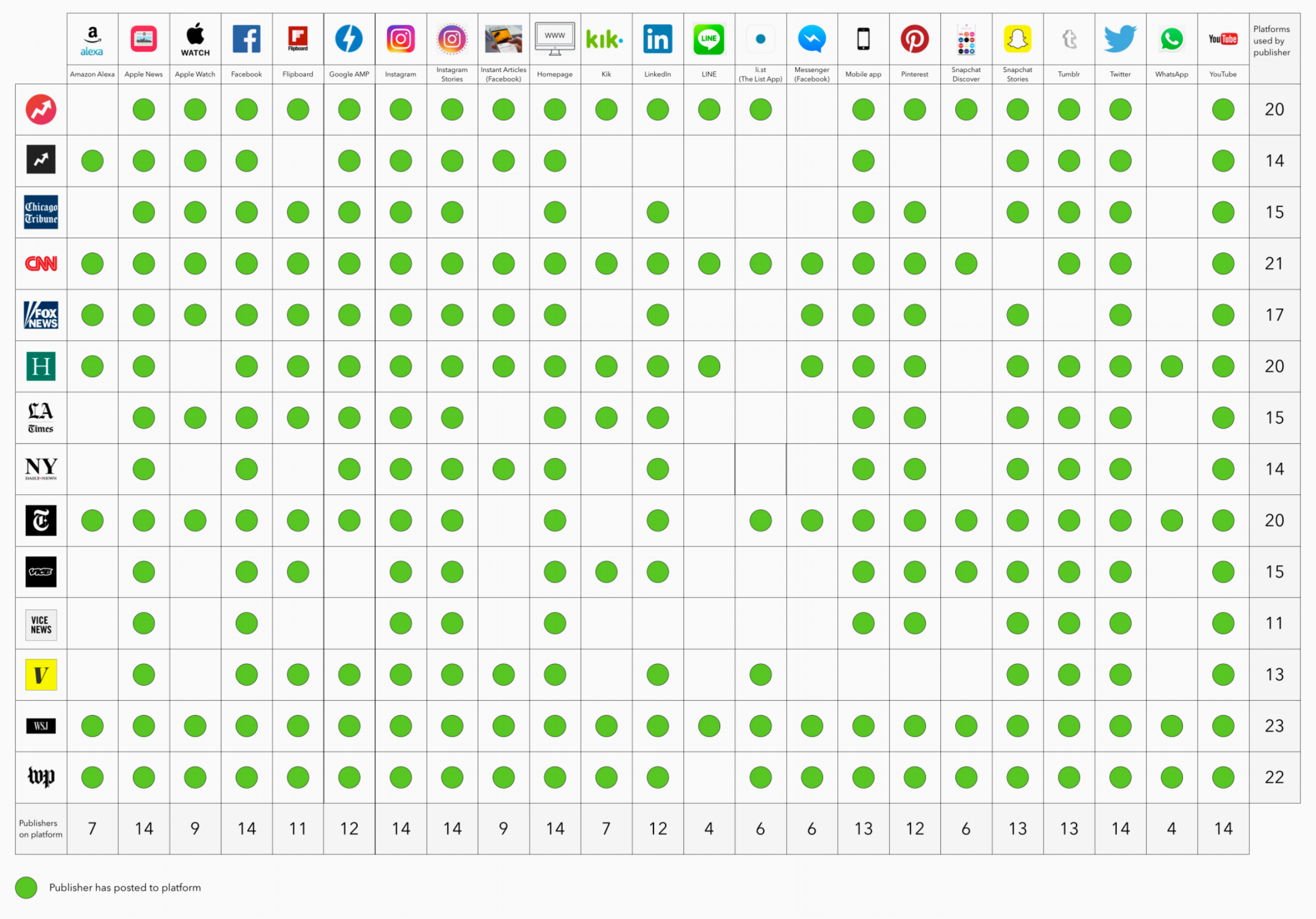
Task: Click the WhatsApp logo icon
Action: [1171, 39]
